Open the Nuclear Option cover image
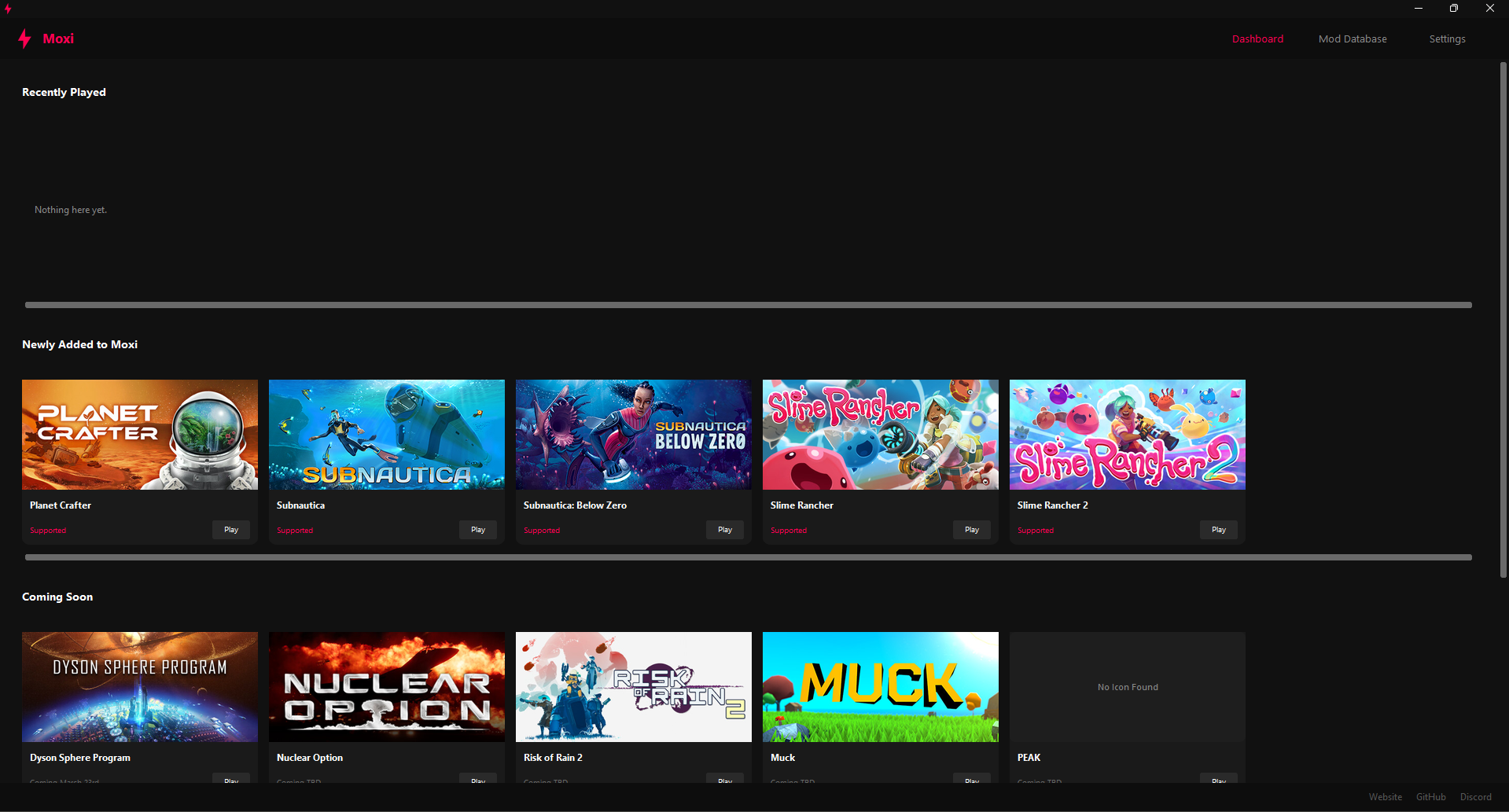The height and width of the screenshot is (812, 1509). [387, 687]
